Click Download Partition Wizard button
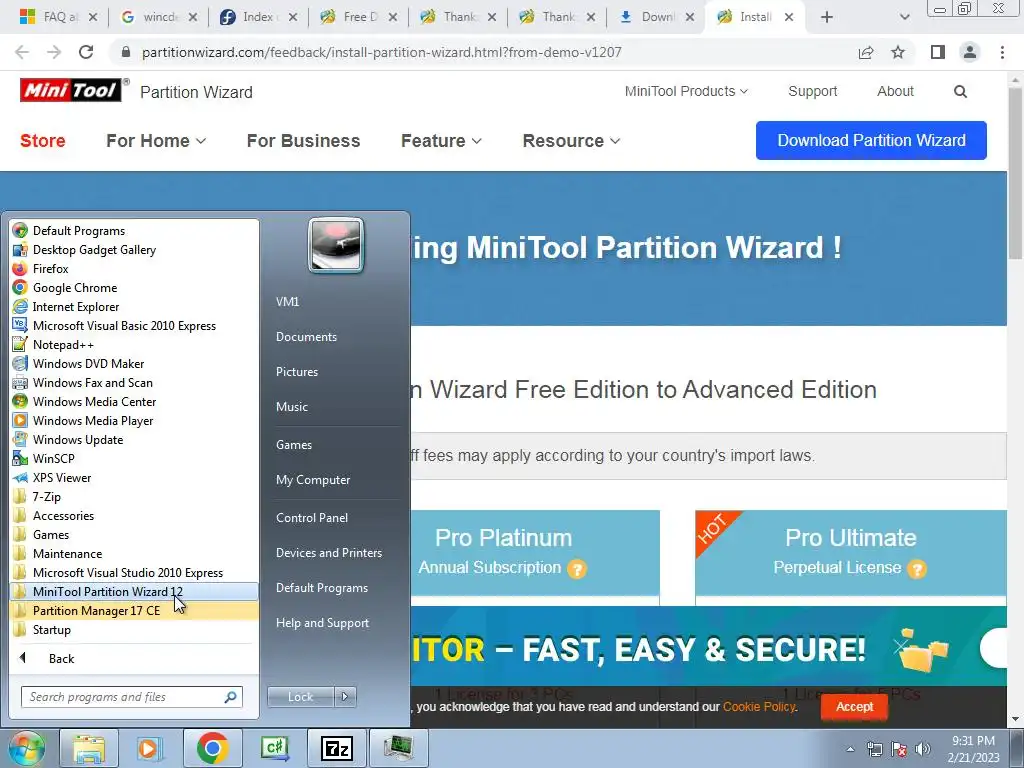The image size is (1024, 768). coord(871,140)
